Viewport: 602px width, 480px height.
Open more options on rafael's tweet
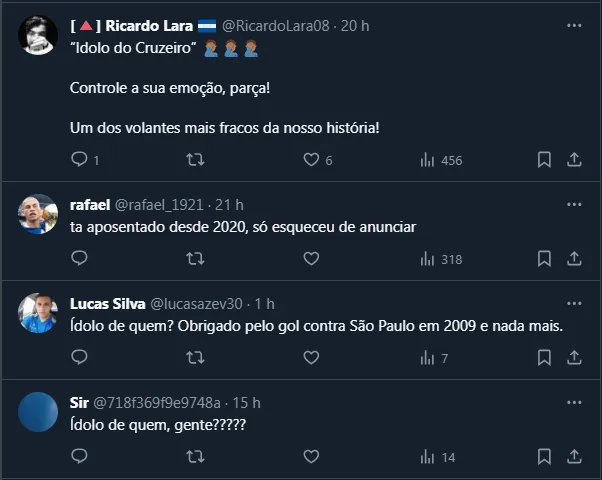click(574, 204)
